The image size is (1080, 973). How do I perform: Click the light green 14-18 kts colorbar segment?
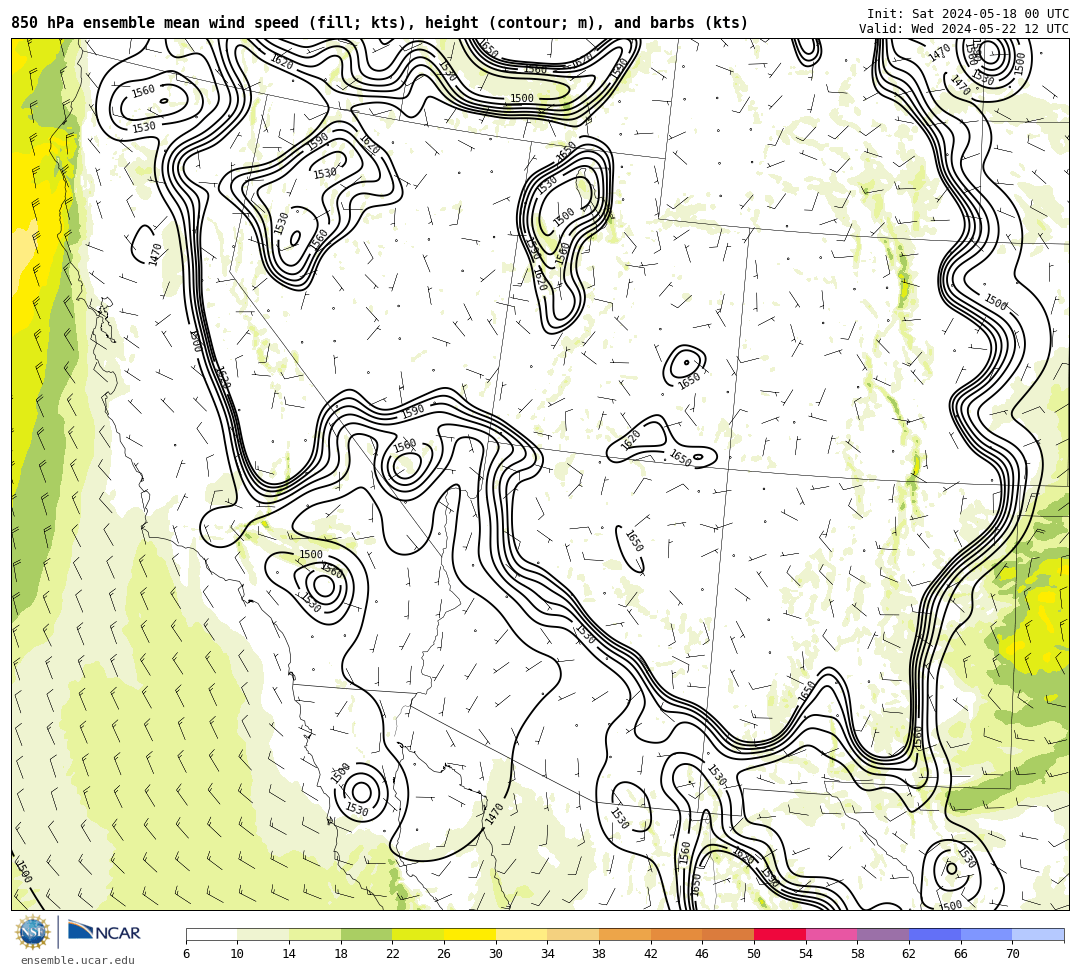click(x=315, y=934)
